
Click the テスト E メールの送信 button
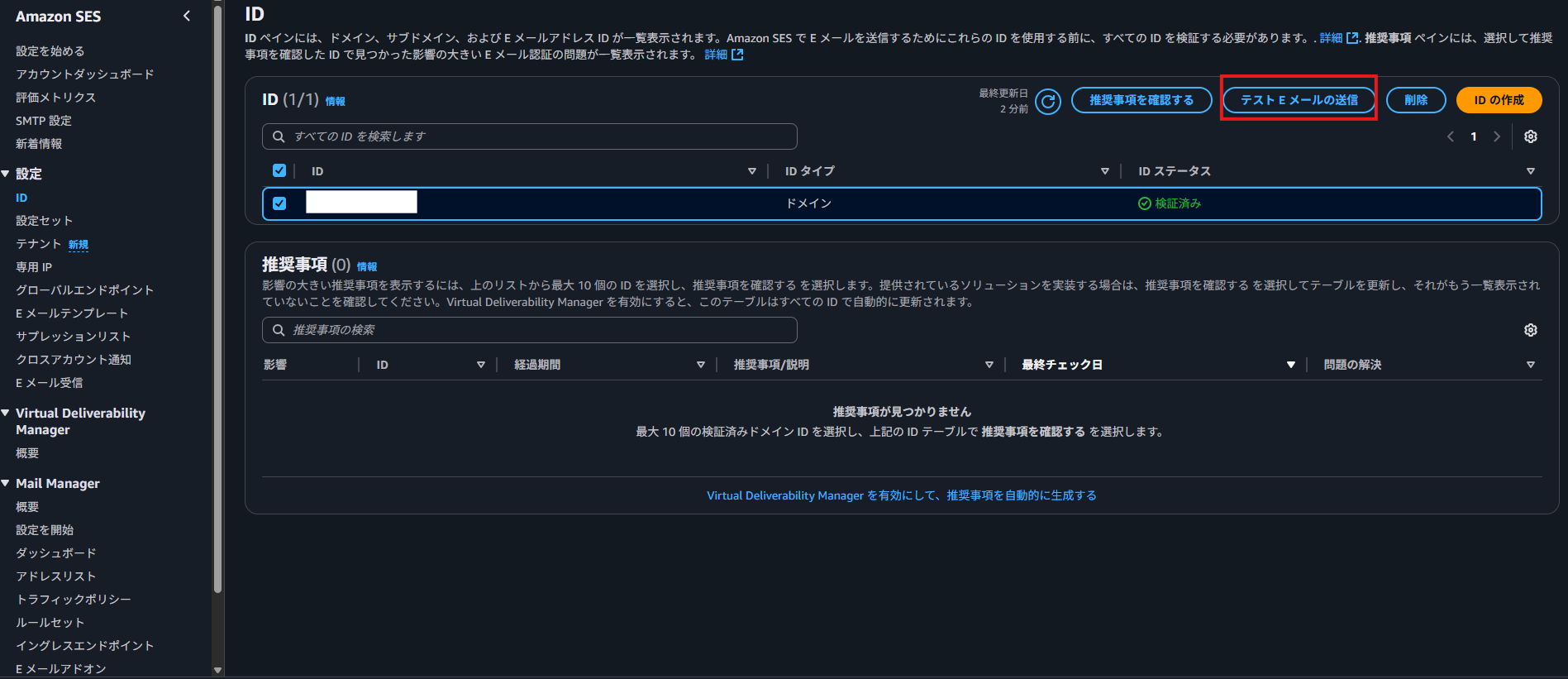pyautogui.click(x=1299, y=100)
